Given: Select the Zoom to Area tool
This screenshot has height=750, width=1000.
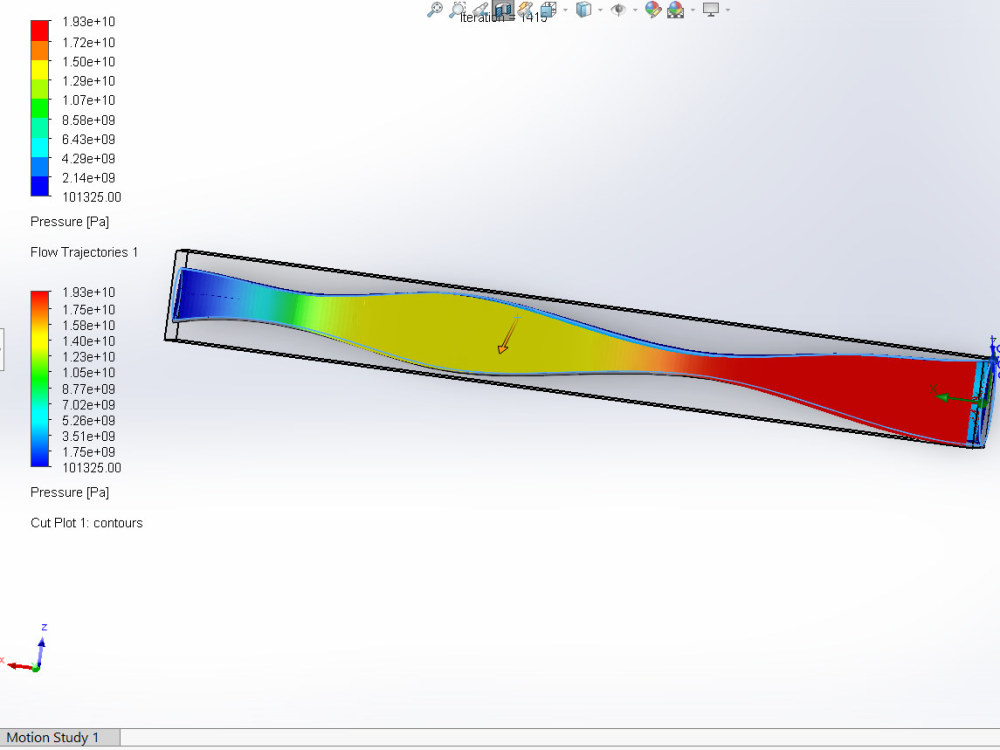Looking at the screenshot, I should tap(459, 10).
